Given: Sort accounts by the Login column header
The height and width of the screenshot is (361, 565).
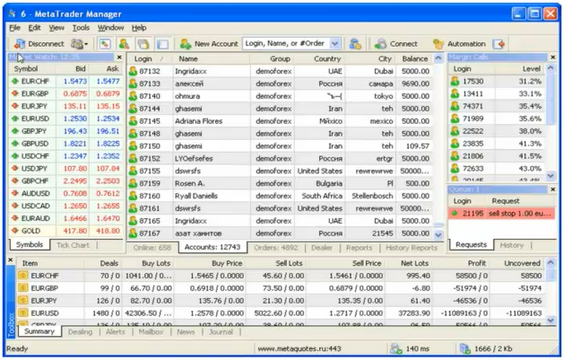Looking at the screenshot, I should (x=150, y=59).
